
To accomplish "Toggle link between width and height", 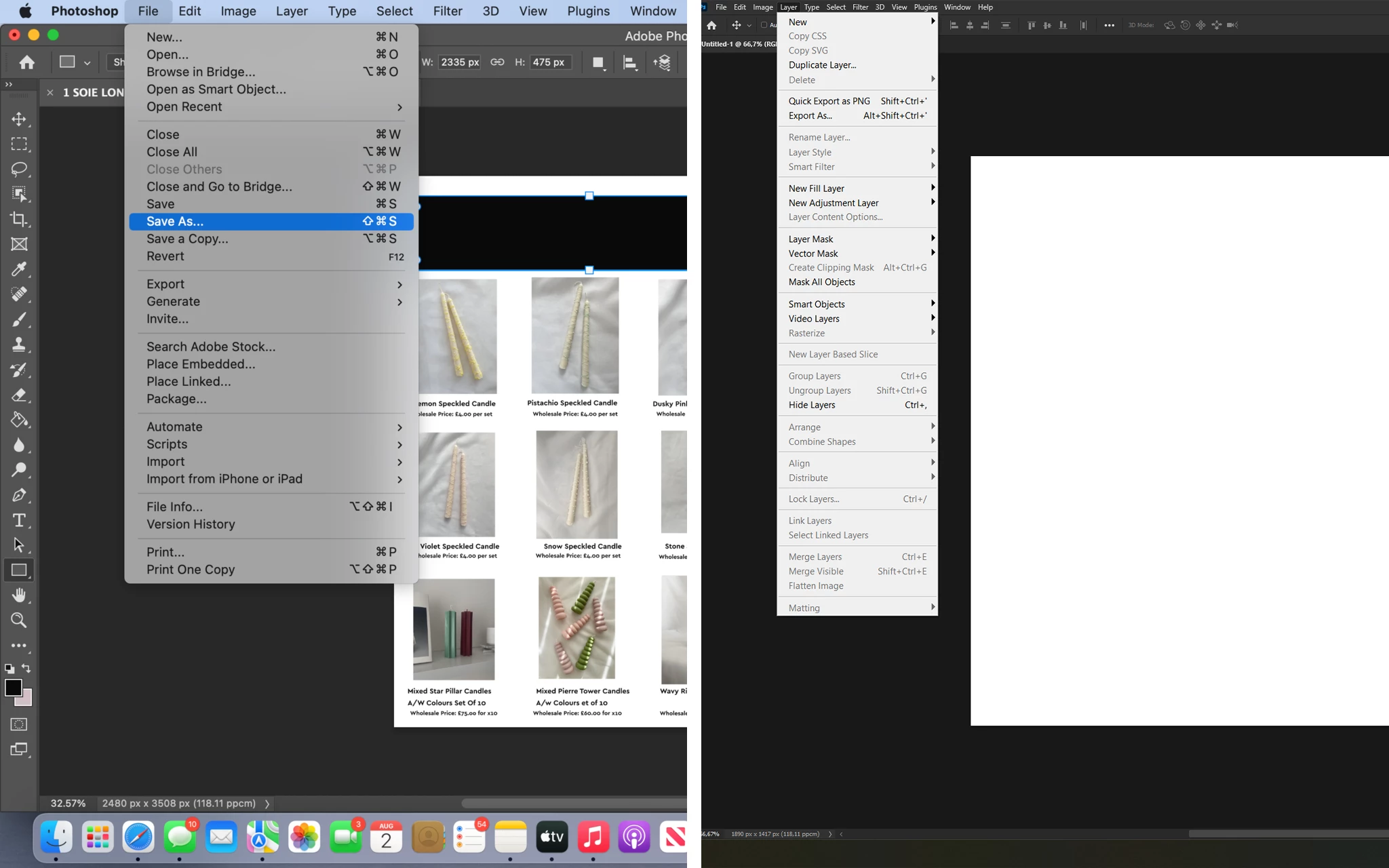I will pos(497,62).
